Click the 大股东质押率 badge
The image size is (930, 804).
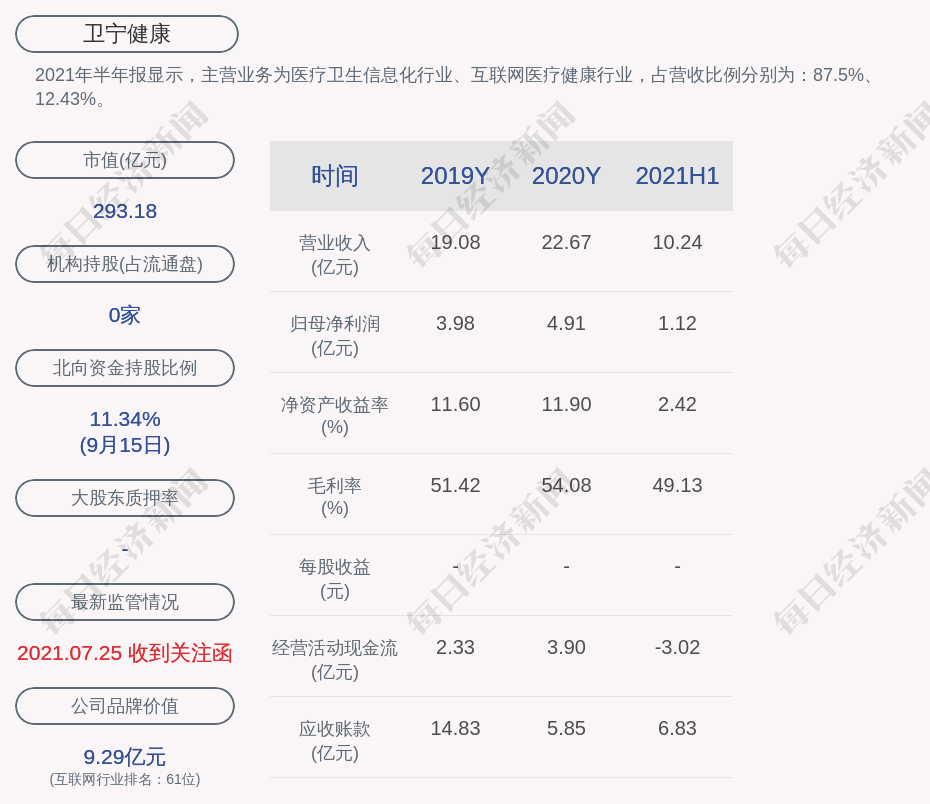124,497
